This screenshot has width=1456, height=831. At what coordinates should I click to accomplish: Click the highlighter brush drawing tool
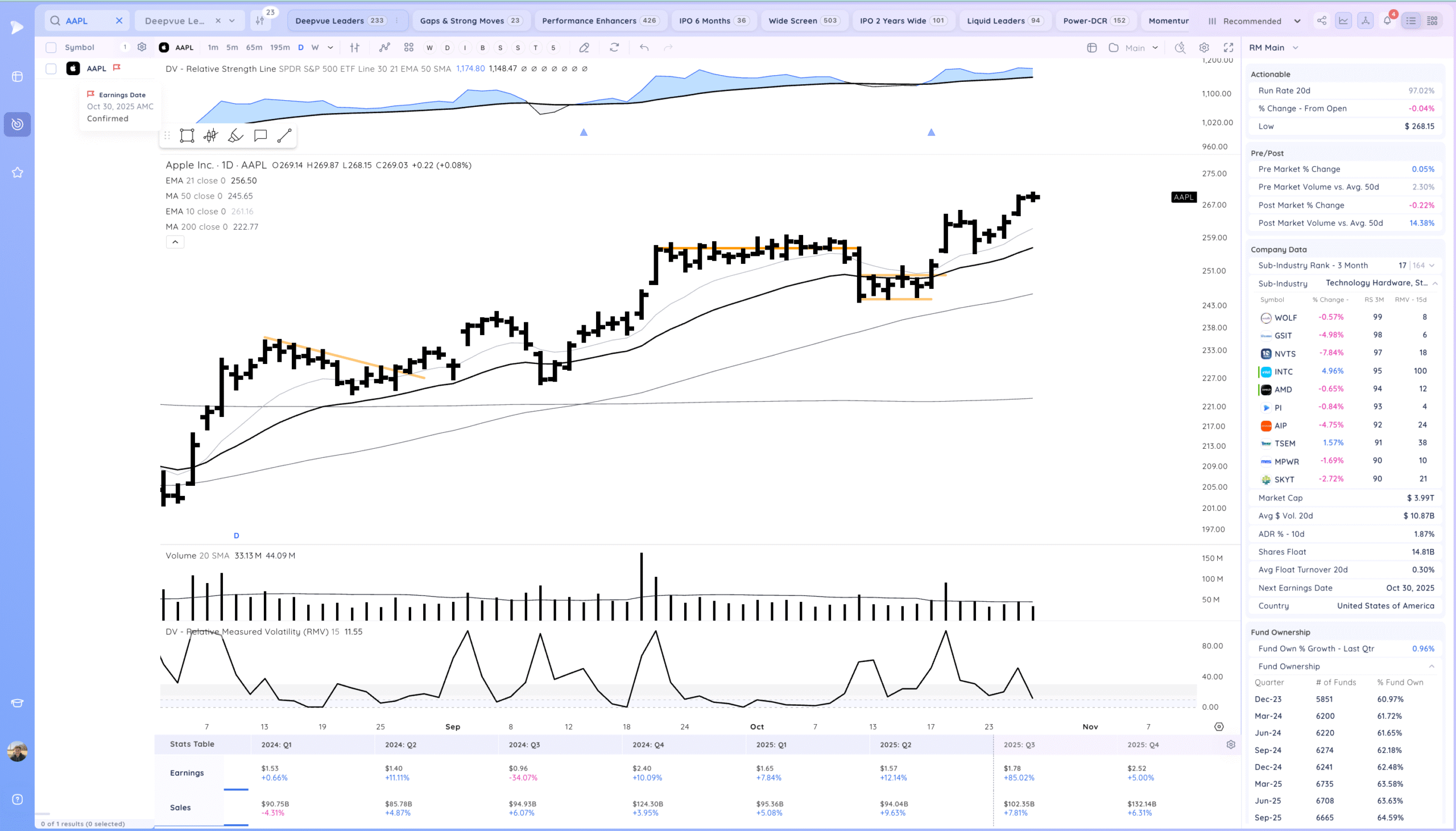point(235,136)
